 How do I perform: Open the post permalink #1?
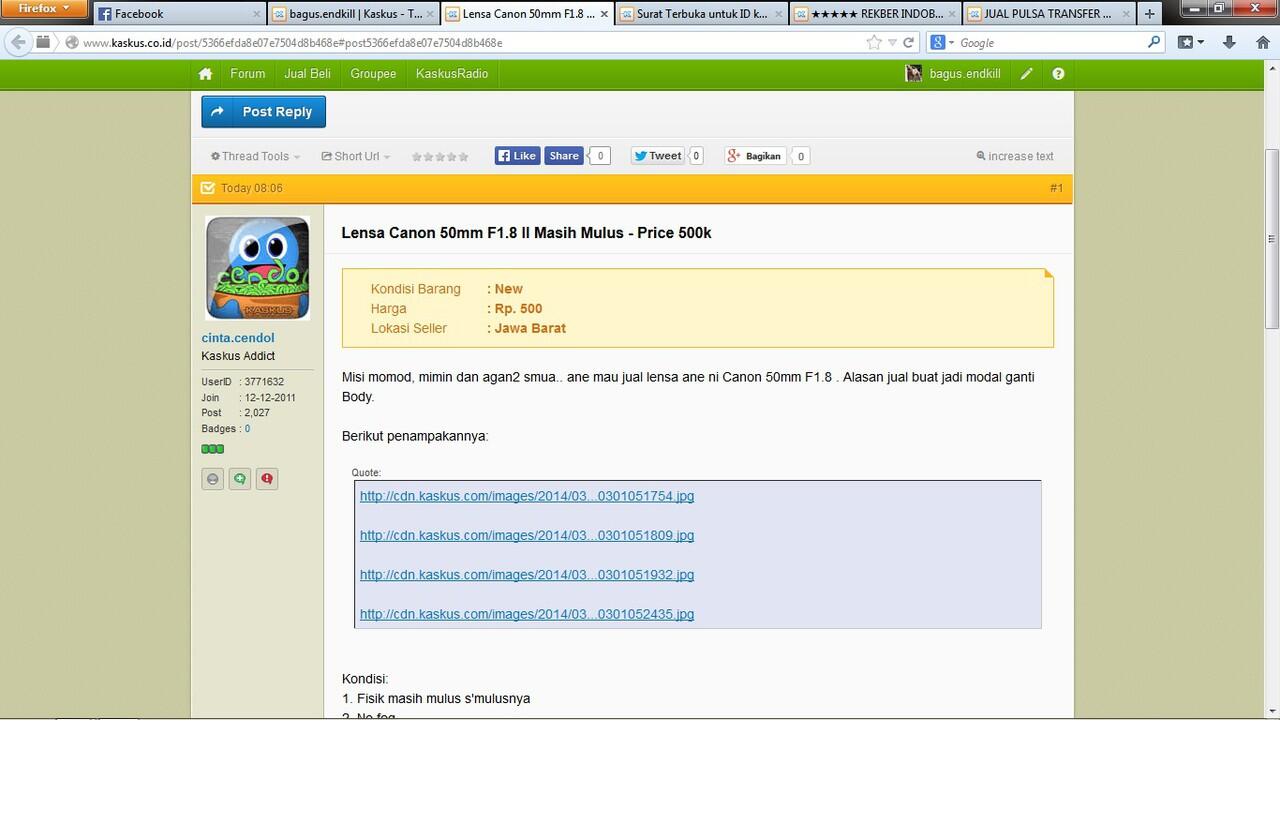point(1056,188)
